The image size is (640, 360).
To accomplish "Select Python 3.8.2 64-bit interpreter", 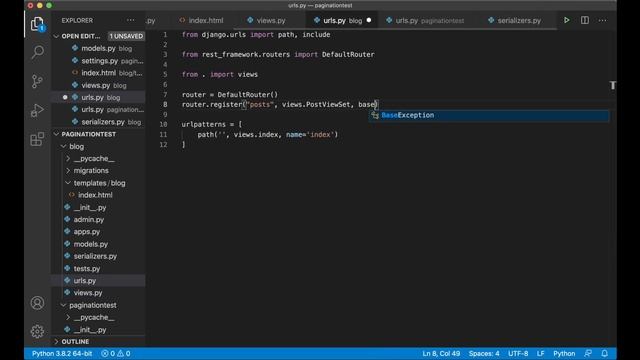I will pyautogui.click(x=62, y=353).
